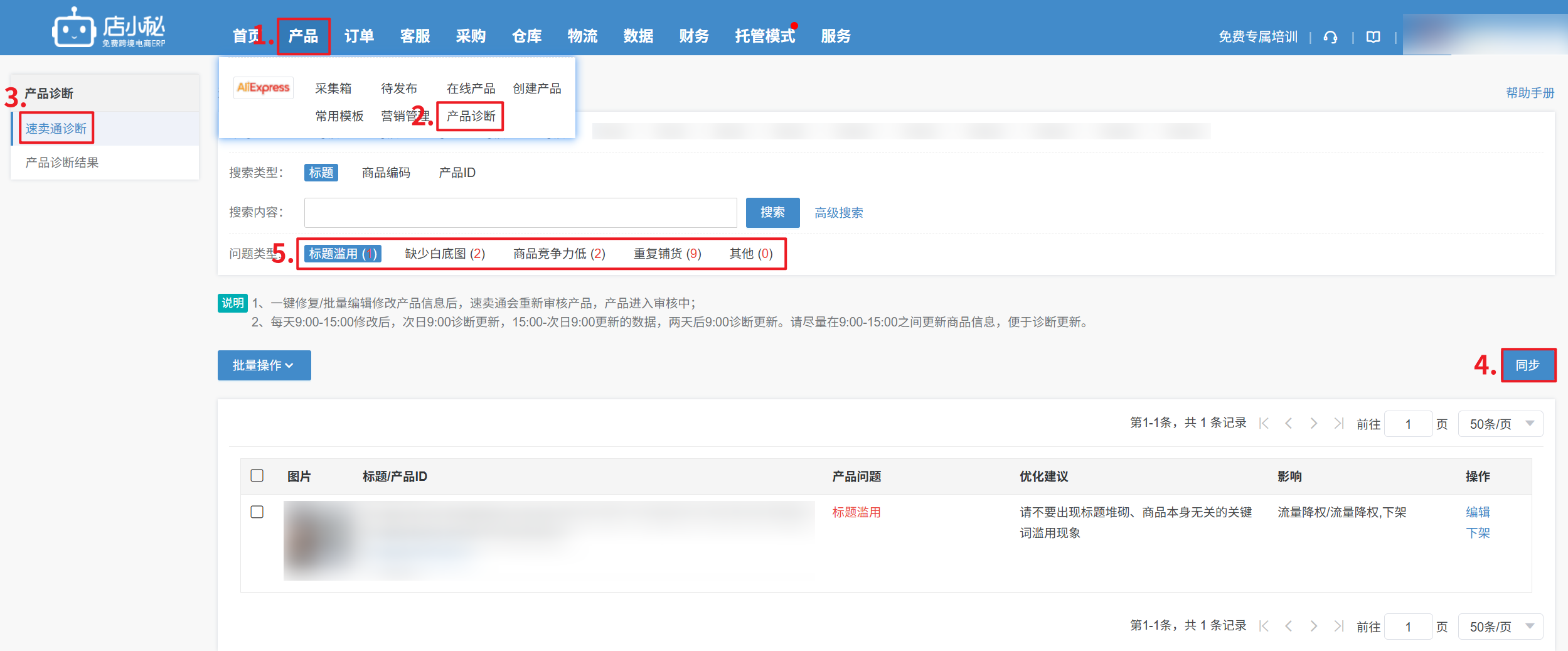Go to next page in top pagination

[1313, 424]
